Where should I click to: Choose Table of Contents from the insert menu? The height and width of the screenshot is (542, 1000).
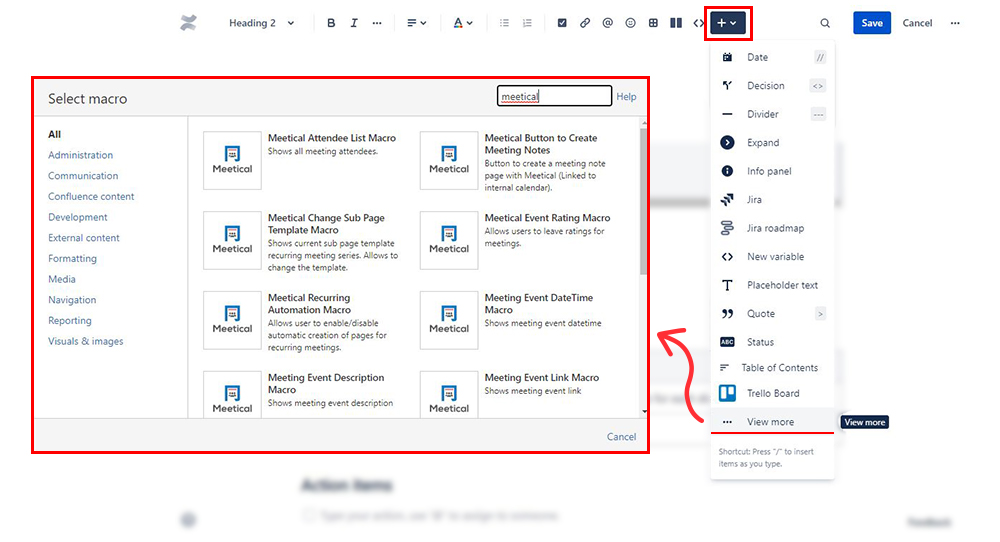[772, 368]
